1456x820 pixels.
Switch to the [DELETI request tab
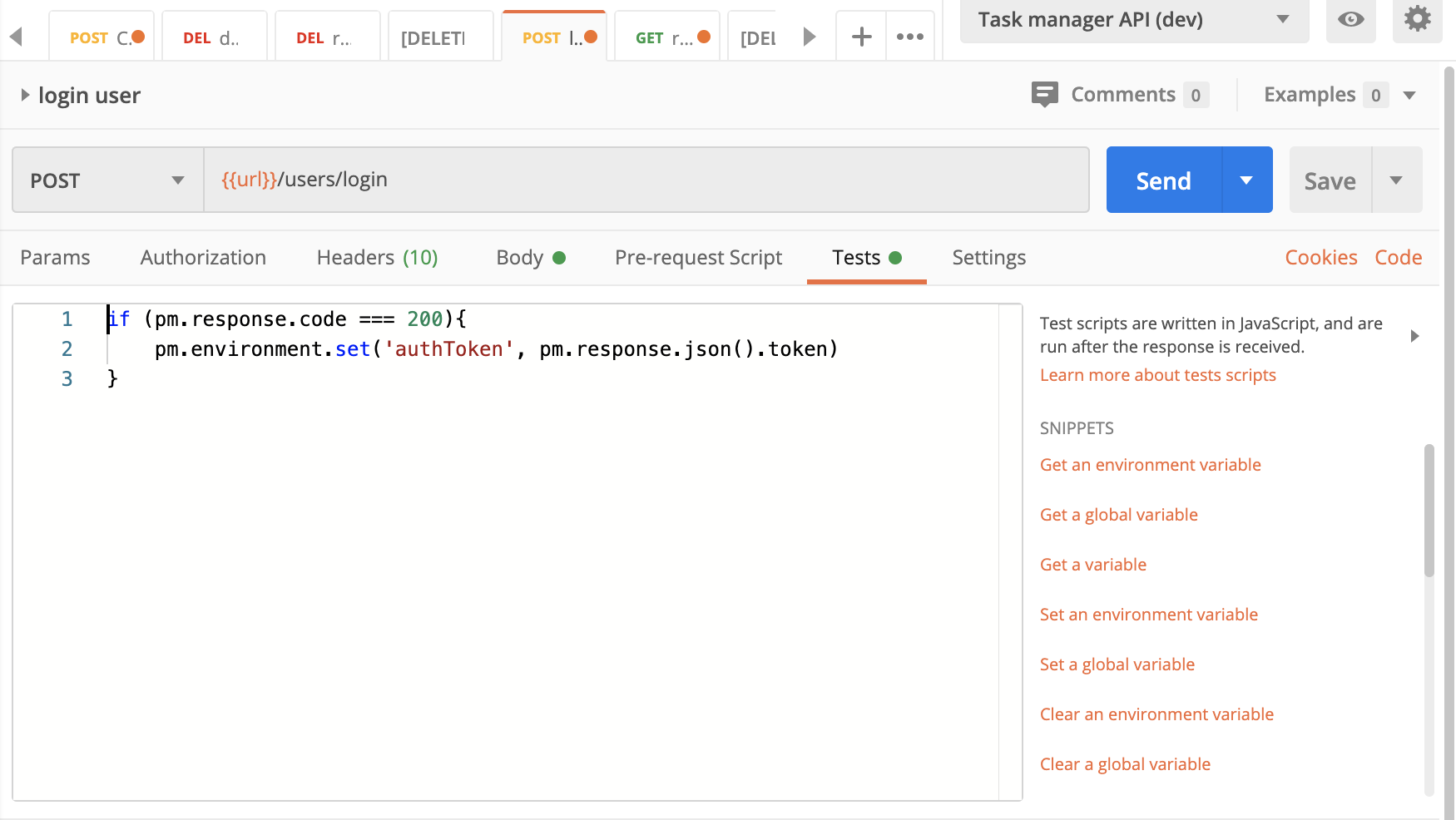441,37
